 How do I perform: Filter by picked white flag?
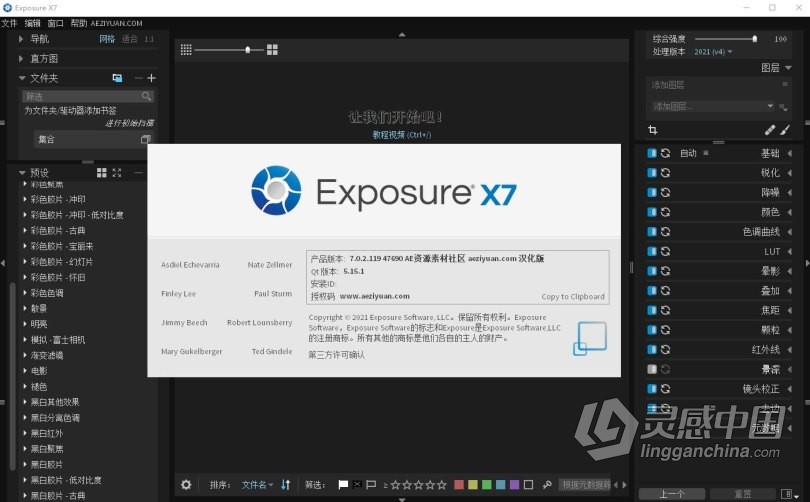(343, 484)
